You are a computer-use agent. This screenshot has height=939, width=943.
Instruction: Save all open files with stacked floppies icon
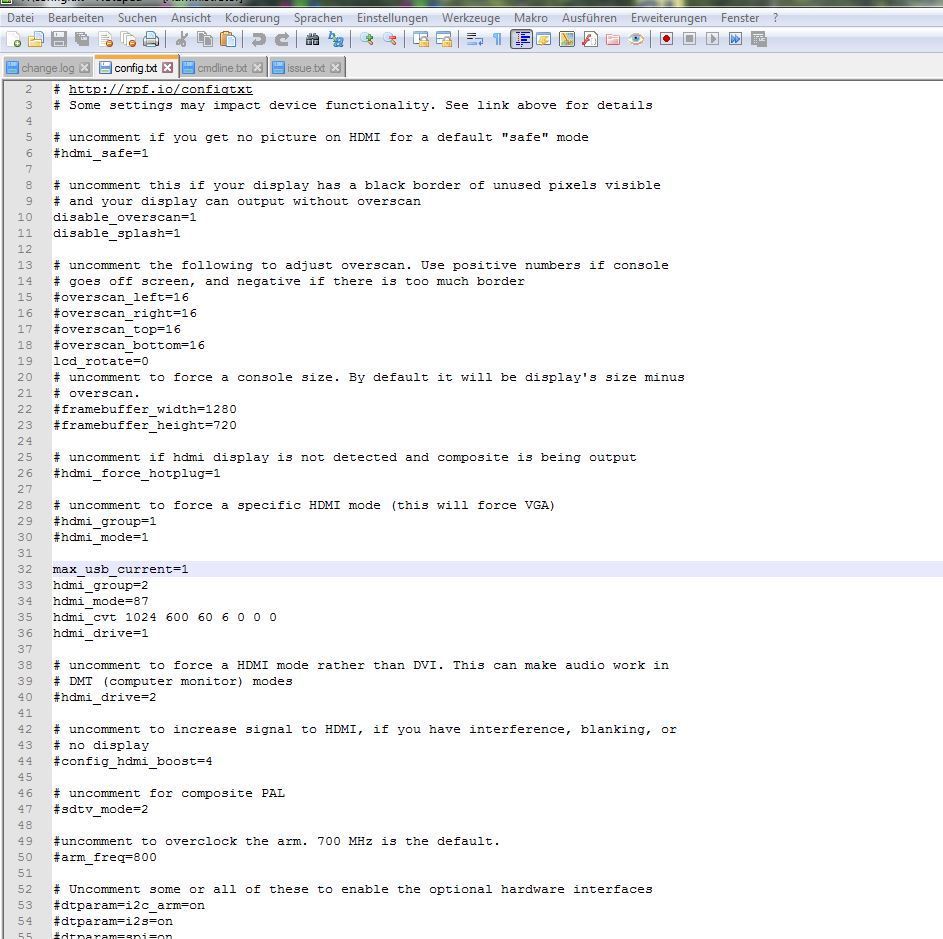(x=82, y=40)
